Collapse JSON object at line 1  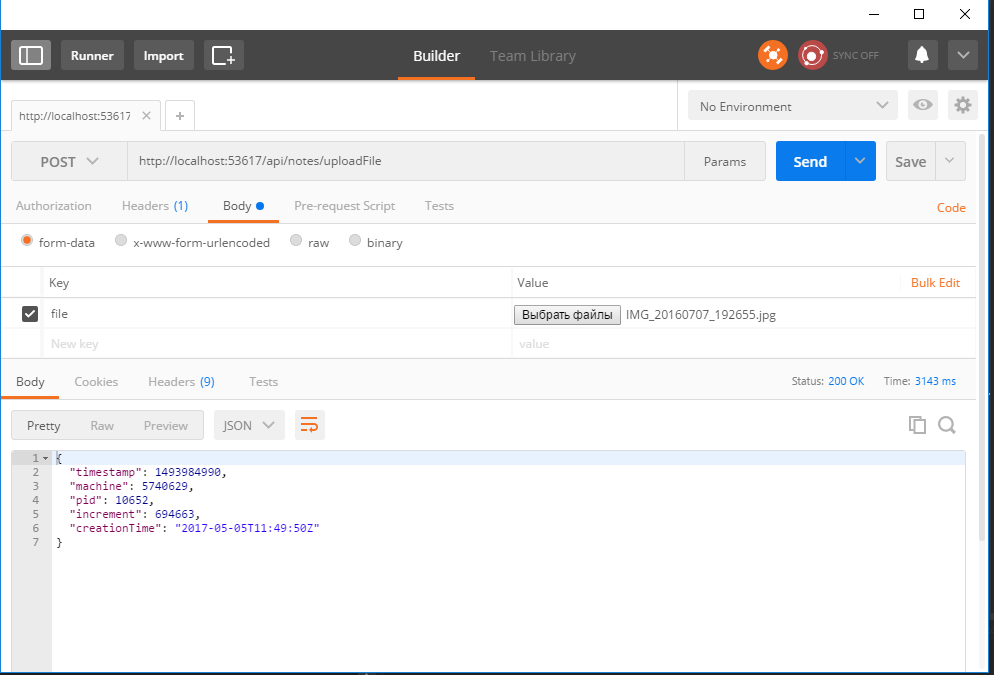[46, 458]
